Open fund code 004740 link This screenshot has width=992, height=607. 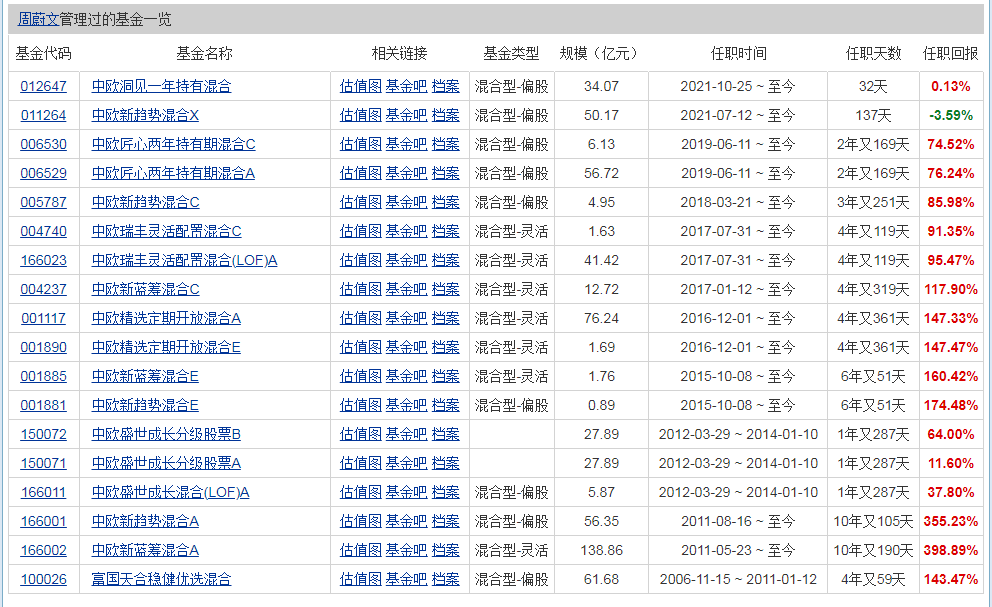(x=44, y=232)
